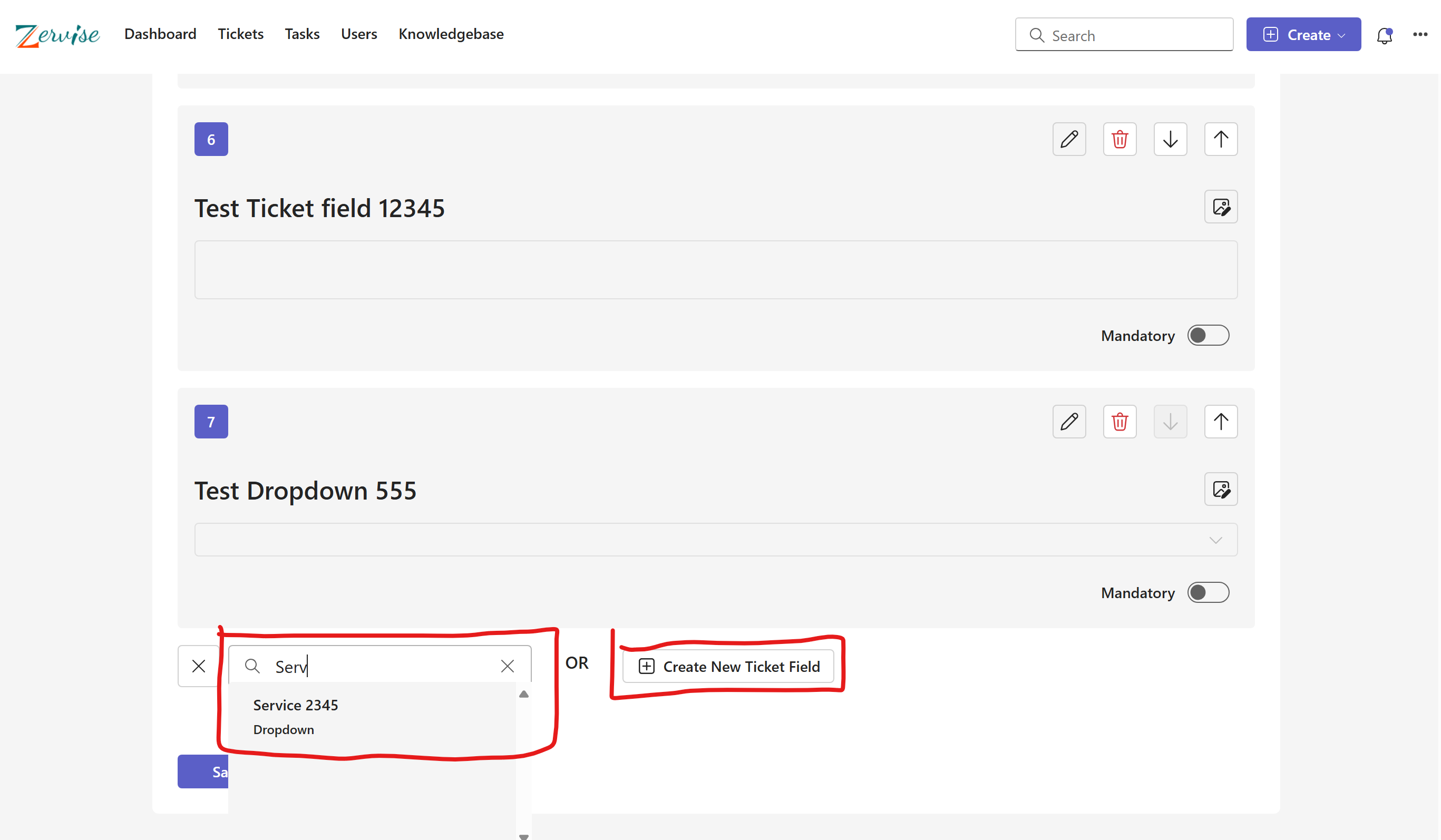
Task: Open image options for Test Dropdown 555
Action: [1221, 489]
